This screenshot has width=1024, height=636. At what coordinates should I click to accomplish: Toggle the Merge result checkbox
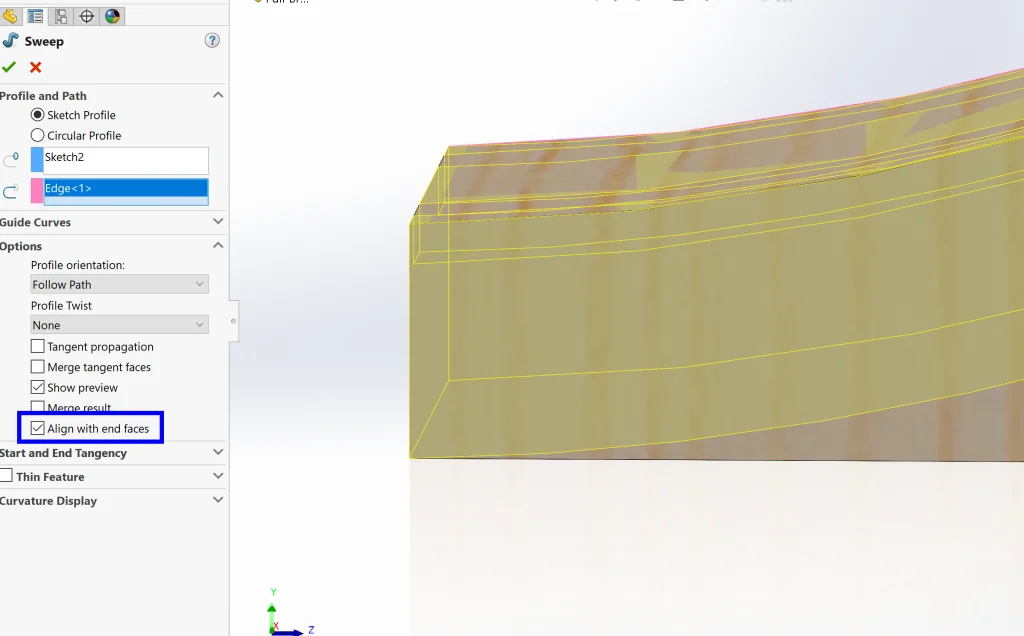point(38,407)
